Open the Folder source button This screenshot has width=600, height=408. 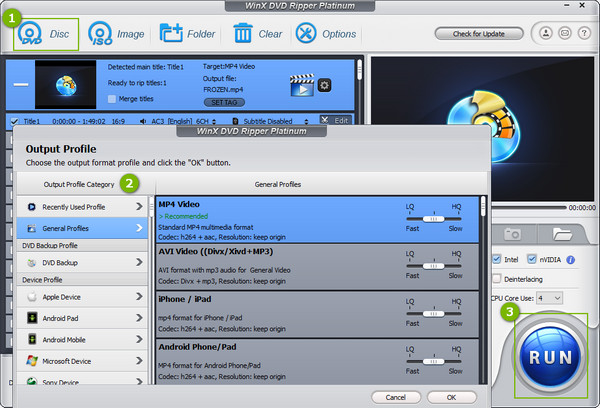tap(187, 34)
